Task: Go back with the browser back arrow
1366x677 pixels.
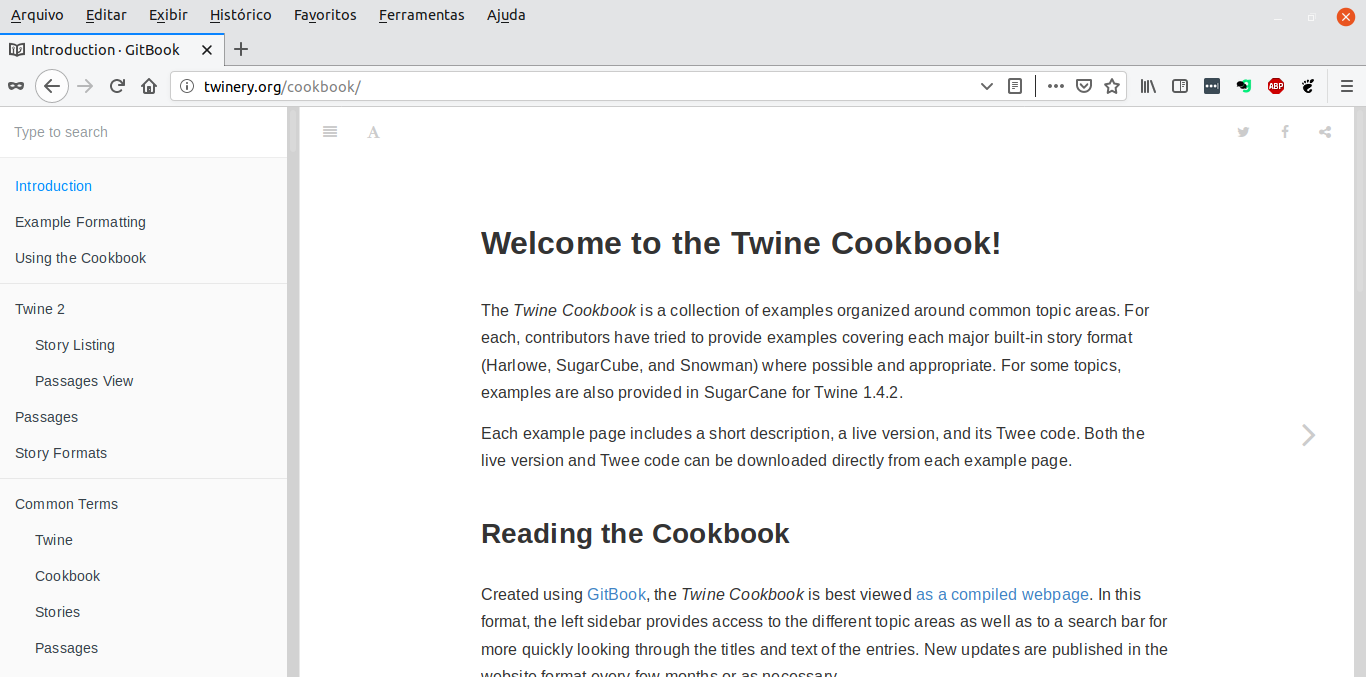Action: (52, 86)
